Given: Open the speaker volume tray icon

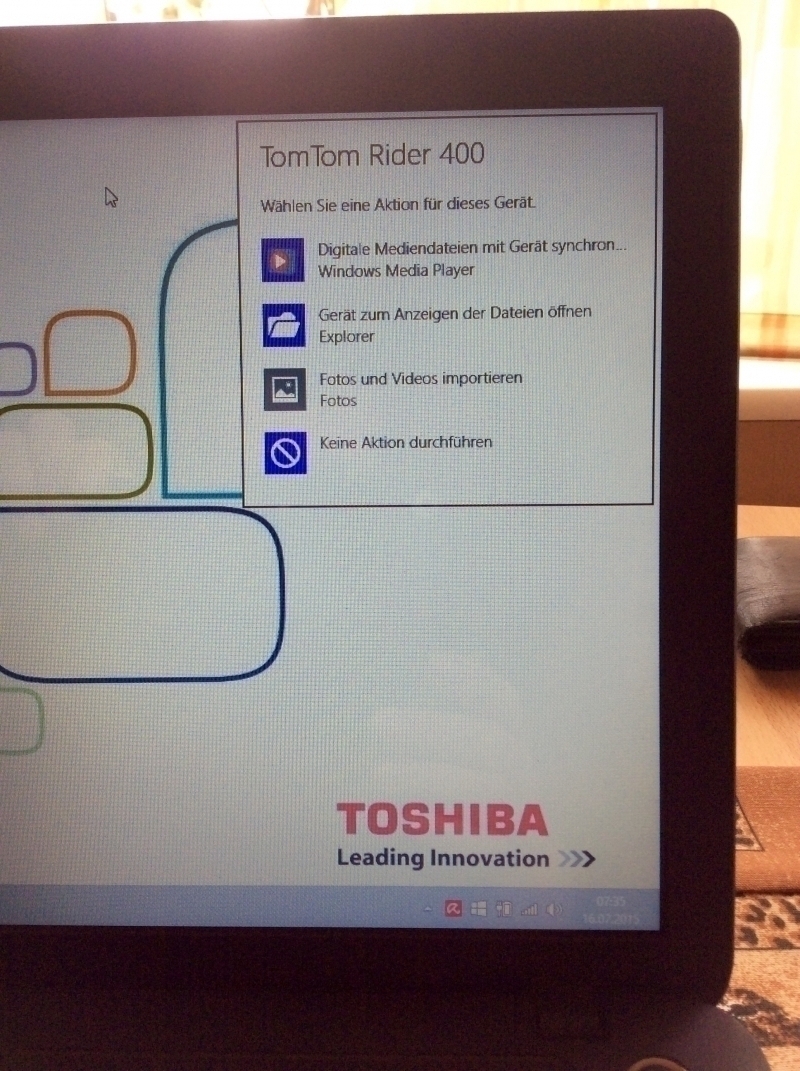Looking at the screenshot, I should click(555, 910).
